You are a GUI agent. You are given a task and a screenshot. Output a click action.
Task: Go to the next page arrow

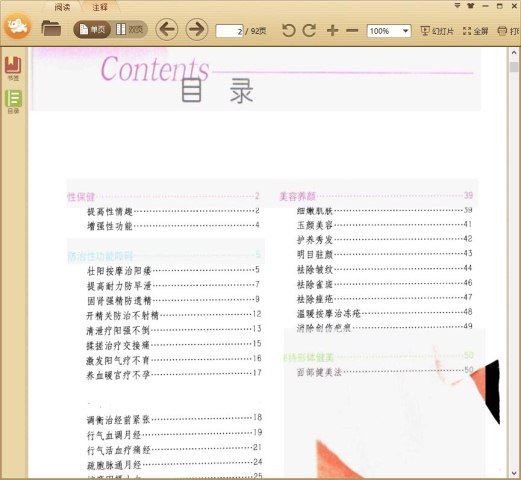197,29
